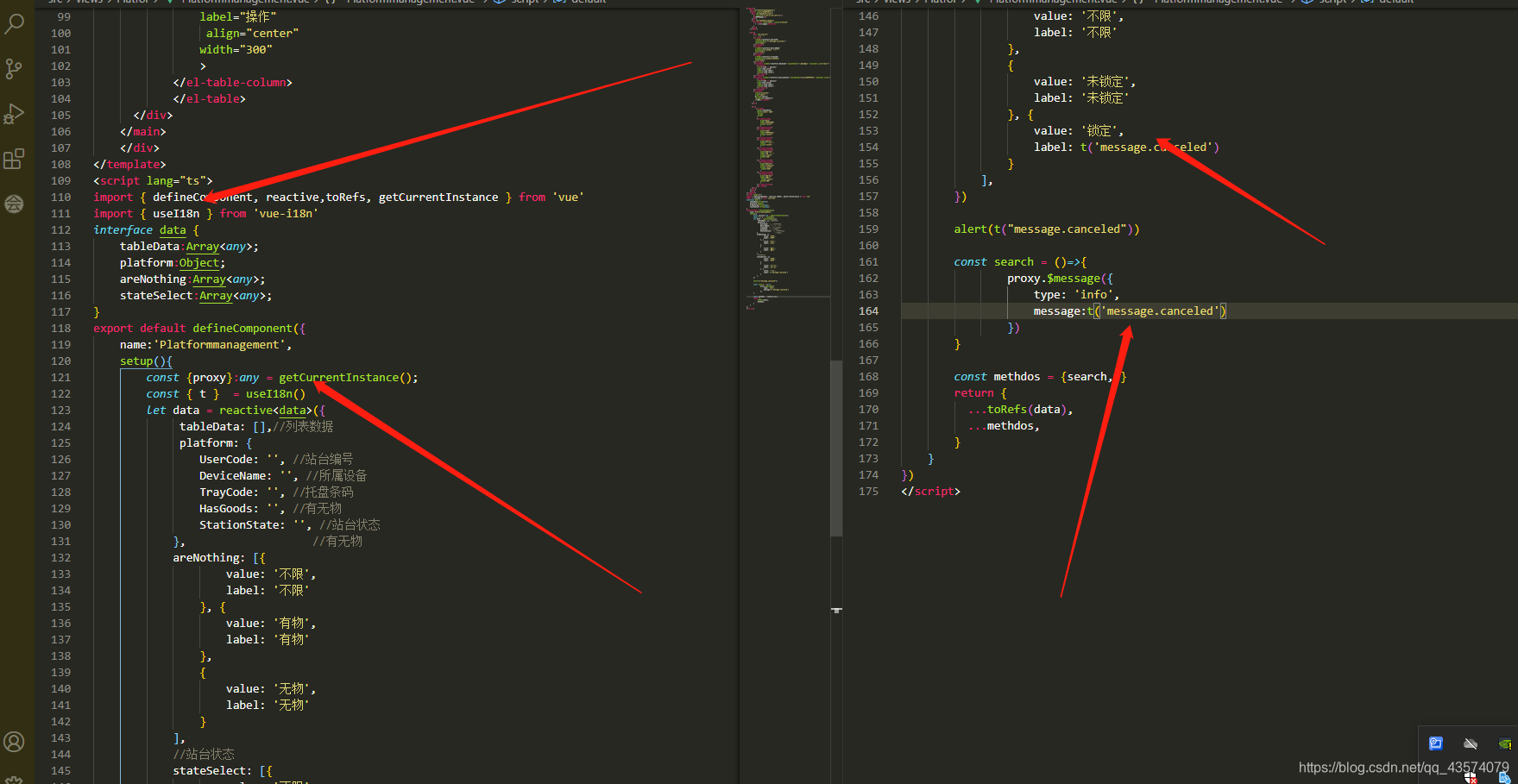Image resolution: width=1518 pixels, height=784 pixels.
Task: Click the 'StationState' property line
Action: pos(290,525)
